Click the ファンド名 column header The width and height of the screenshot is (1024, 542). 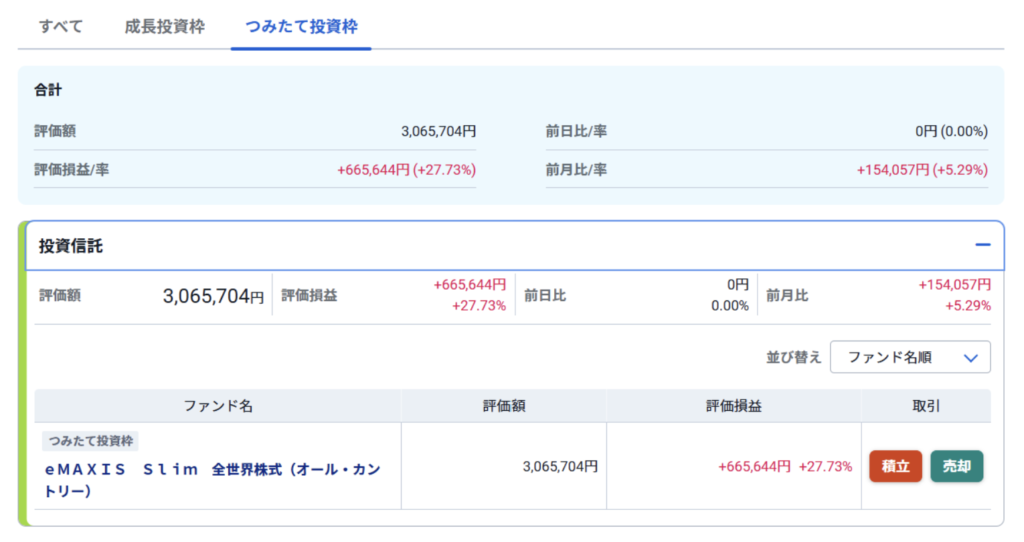(x=218, y=406)
